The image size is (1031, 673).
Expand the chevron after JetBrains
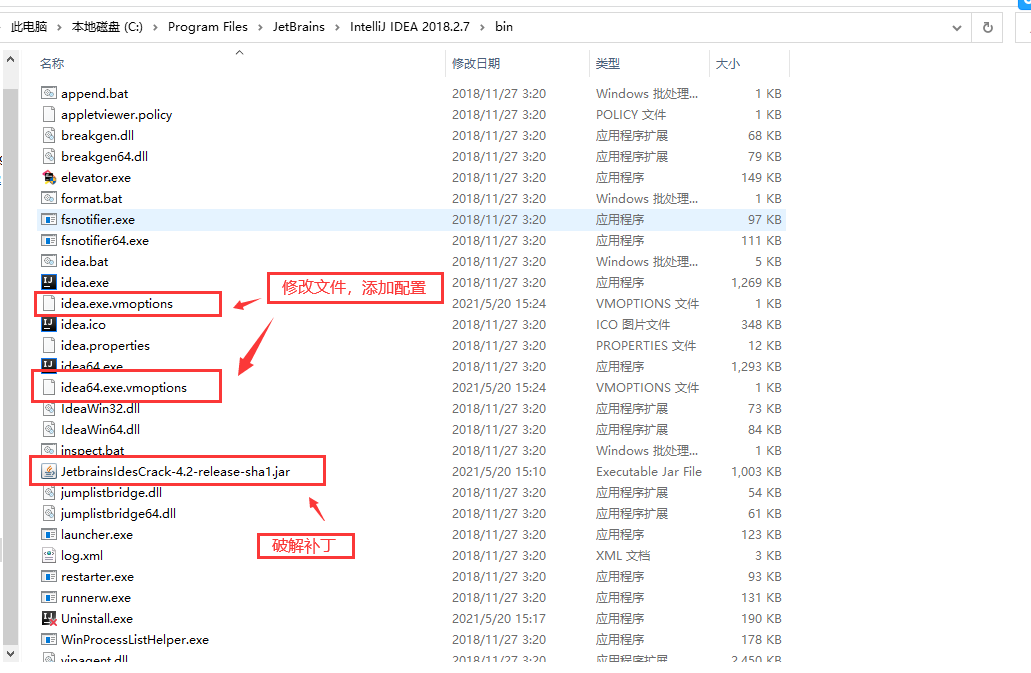click(x=337, y=27)
